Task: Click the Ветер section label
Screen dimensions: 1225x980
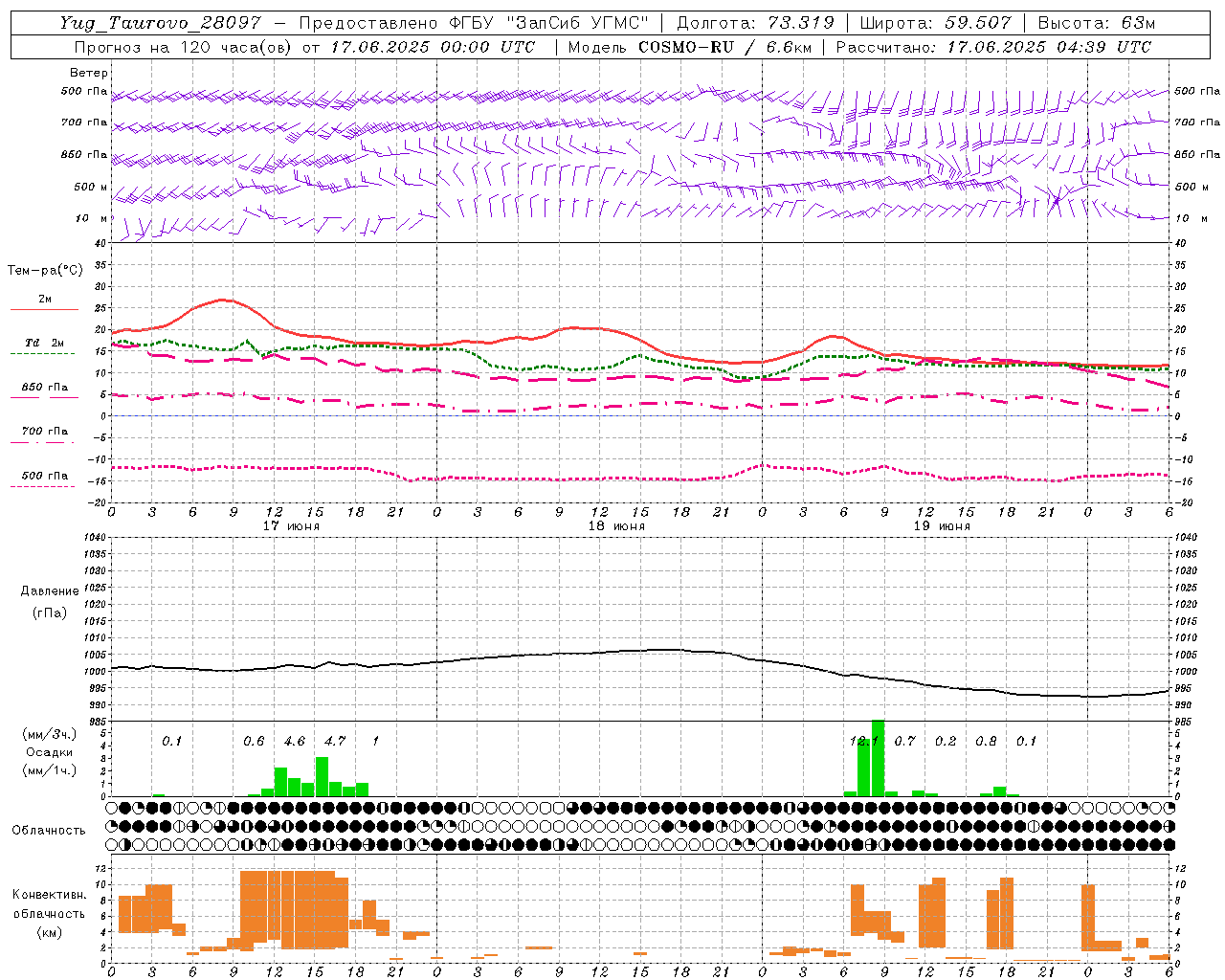Action: pyautogui.click(x=88, y=73)
